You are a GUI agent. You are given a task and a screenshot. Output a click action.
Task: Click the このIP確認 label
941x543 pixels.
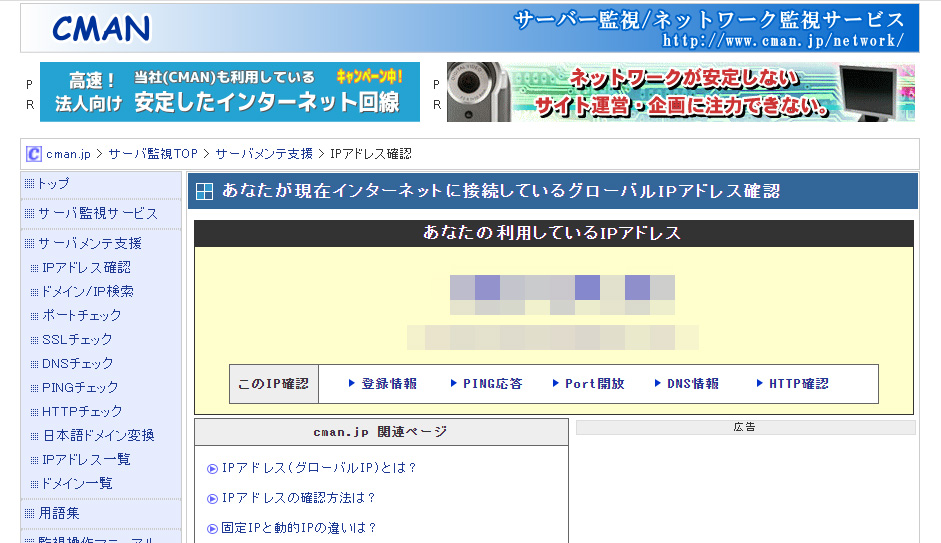tap(274, 384)
